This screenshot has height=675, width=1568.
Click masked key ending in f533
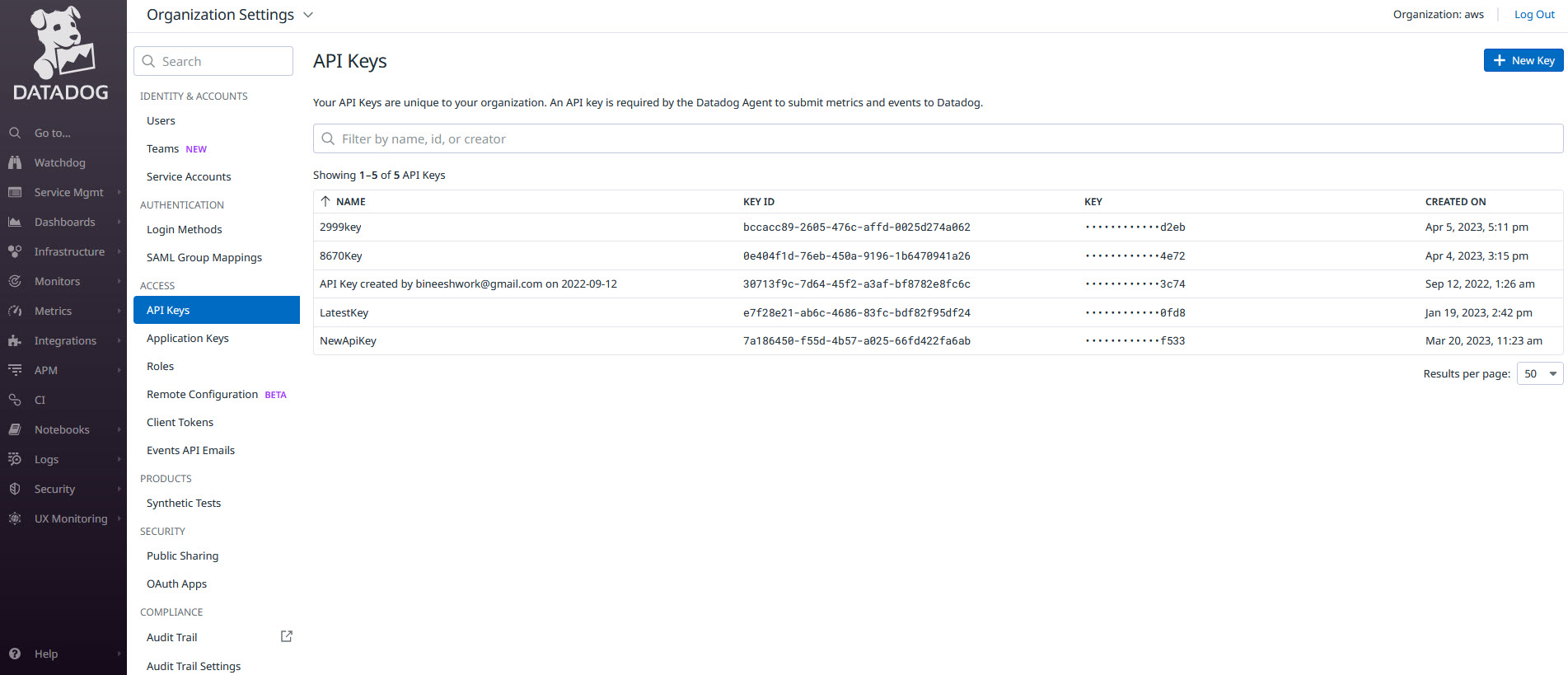click(x=1135, y=340)
